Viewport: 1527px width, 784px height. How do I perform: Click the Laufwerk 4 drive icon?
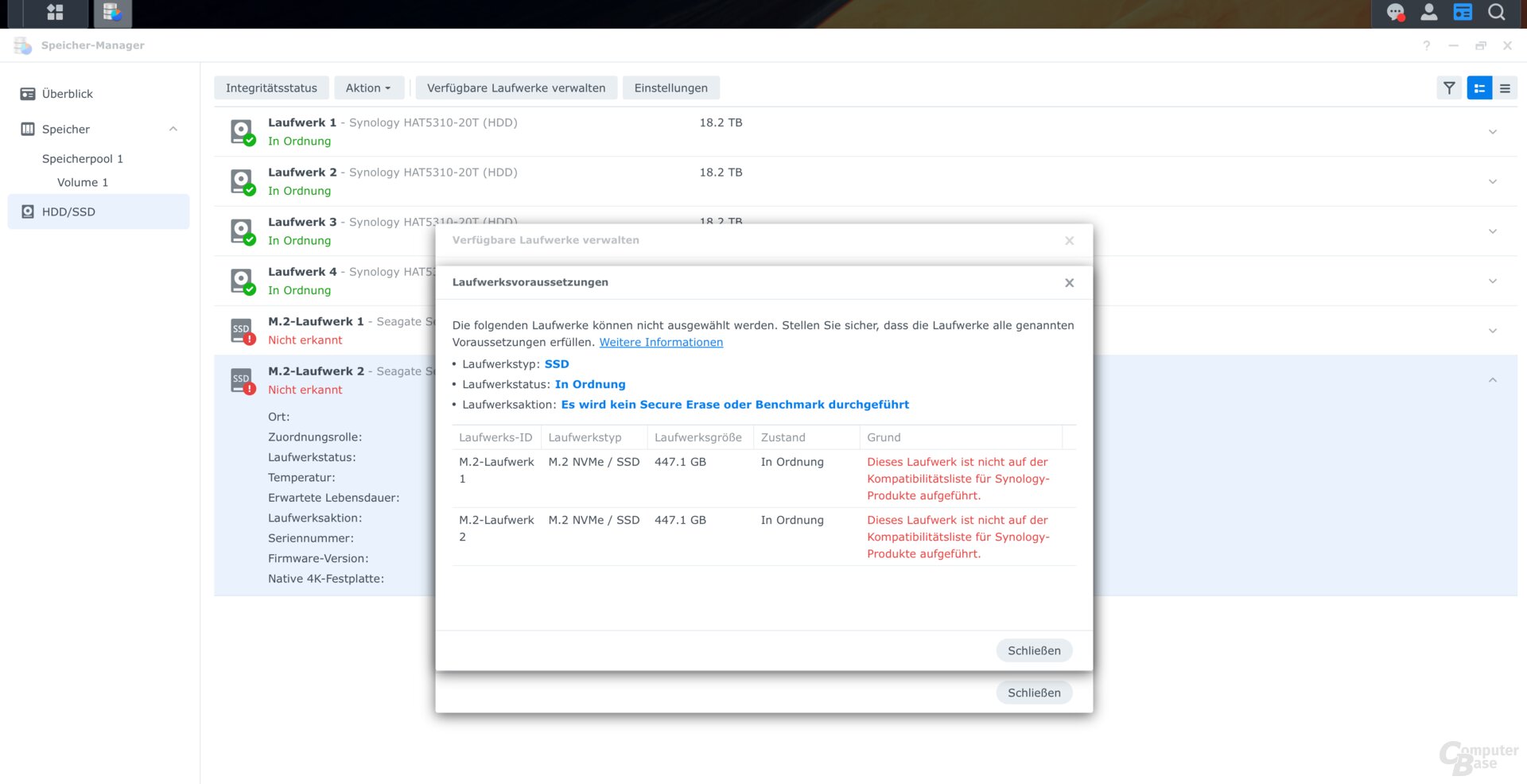243,281
